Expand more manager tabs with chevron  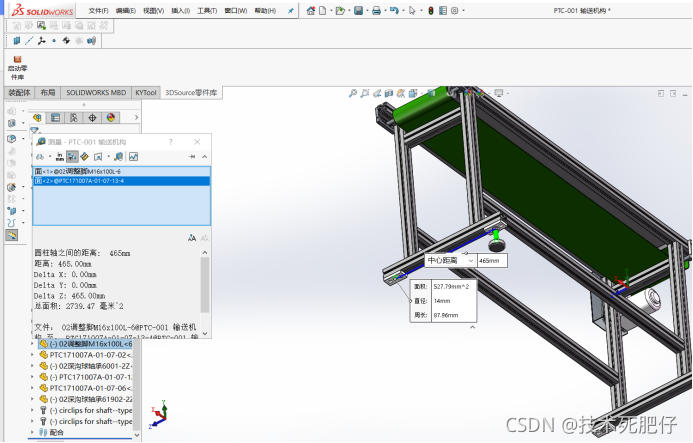coord(136,118)
